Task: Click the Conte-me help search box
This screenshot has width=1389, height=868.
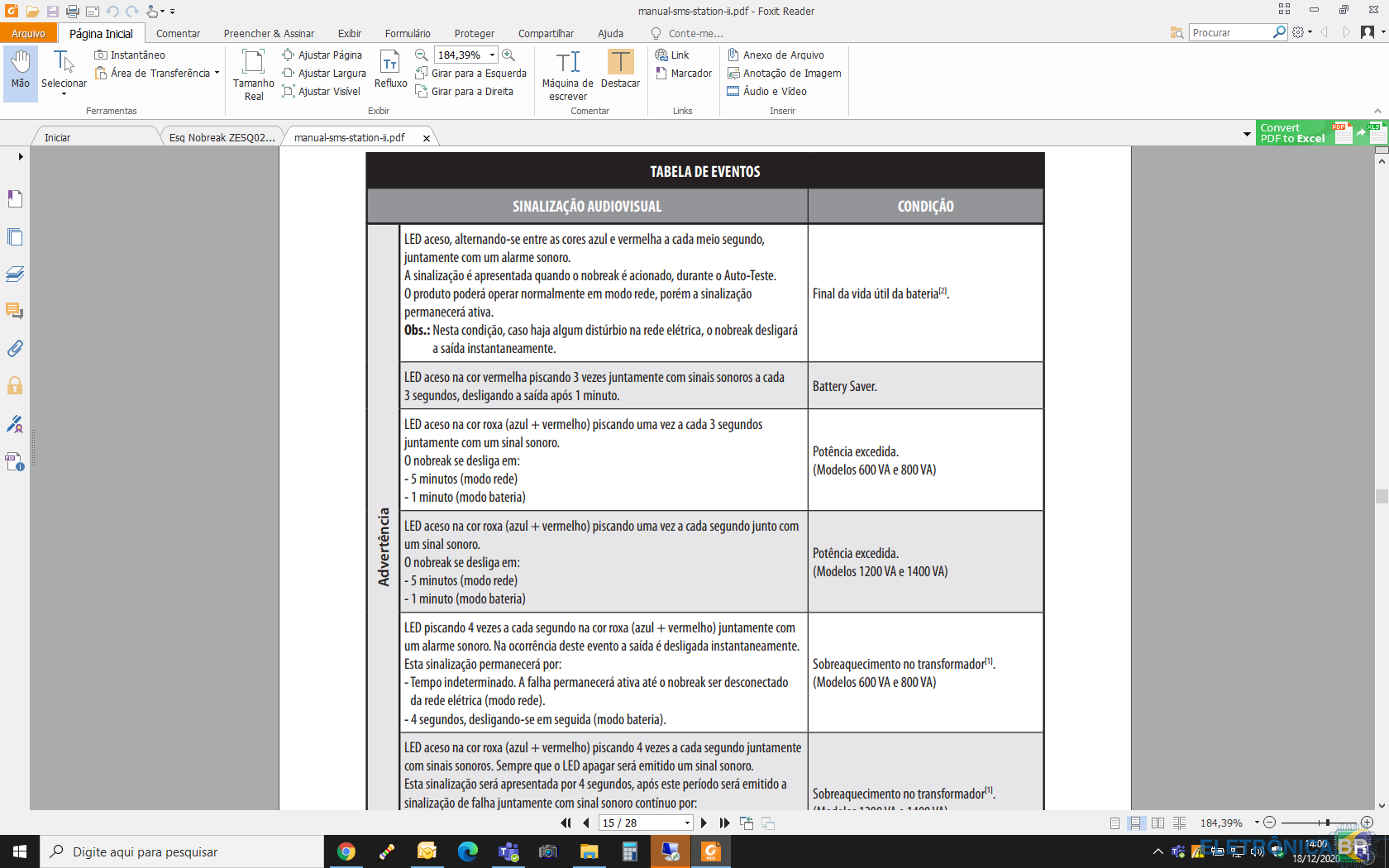Action: click(x=687, y=33)
